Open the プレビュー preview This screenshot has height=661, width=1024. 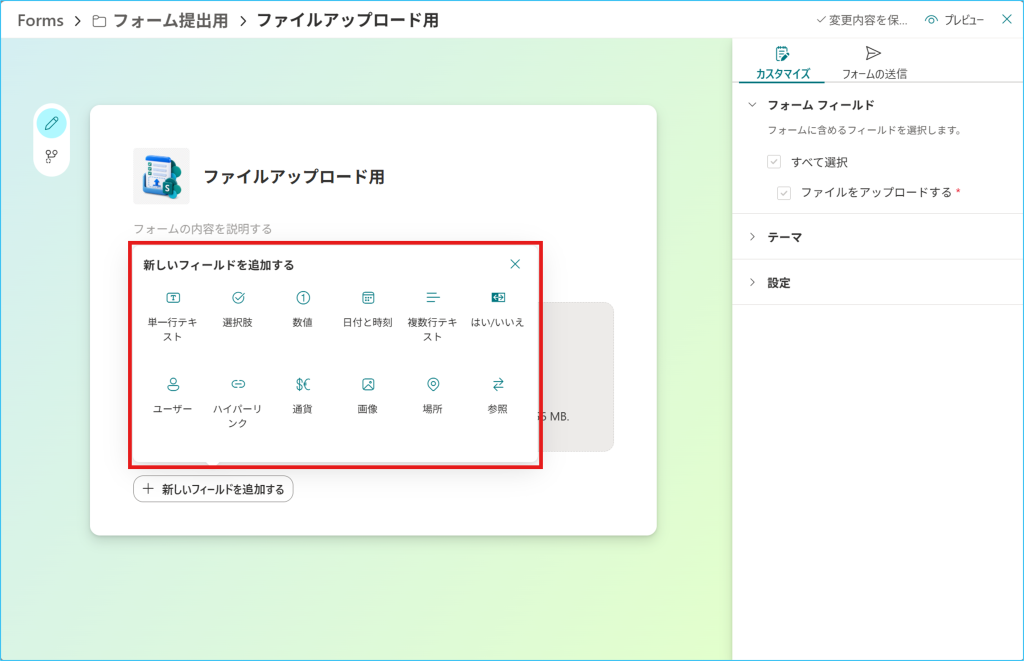[x=954, y=20]
